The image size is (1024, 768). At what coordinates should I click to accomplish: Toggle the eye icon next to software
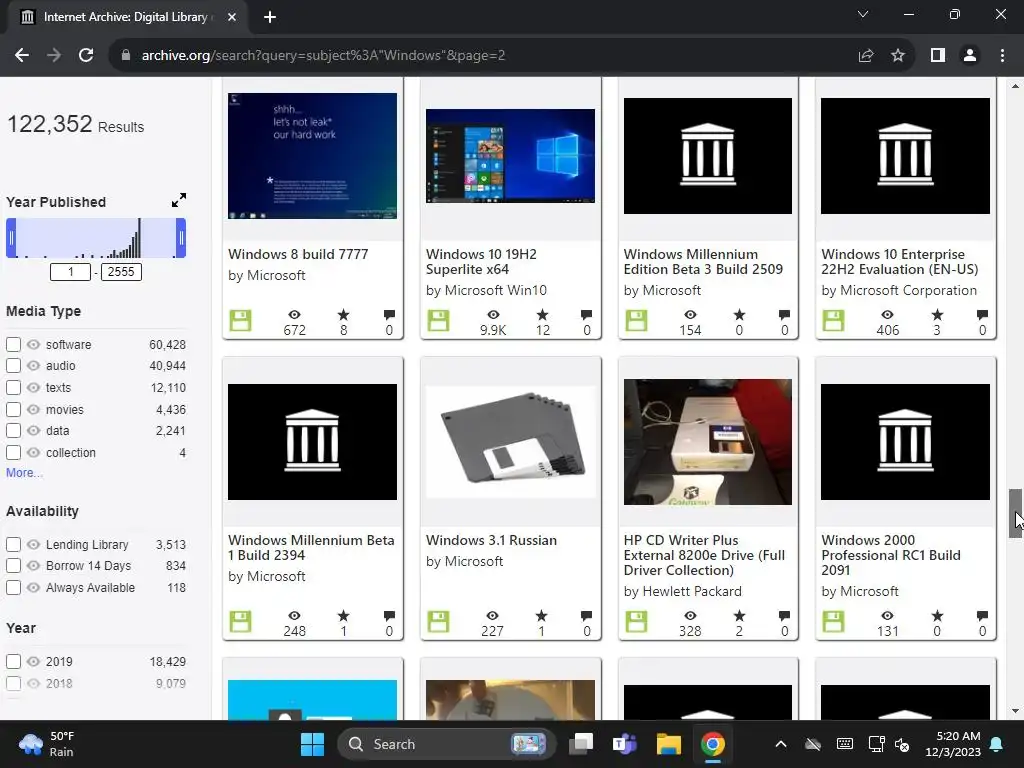(33, 344)
